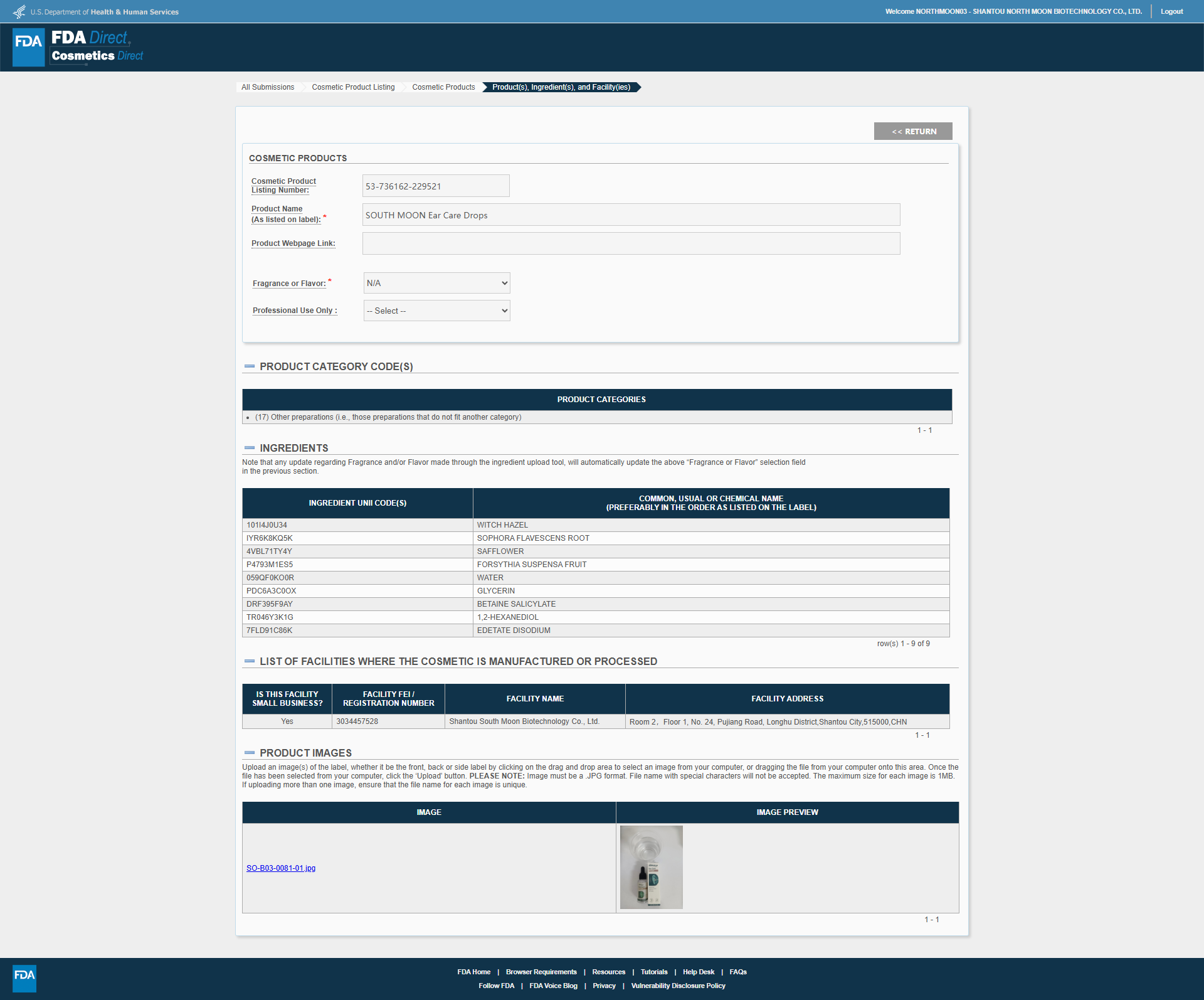The width and height of the screenshot is (1204, 1000).
Task: Click the FDA logo in footer
Action: point(24,978)
